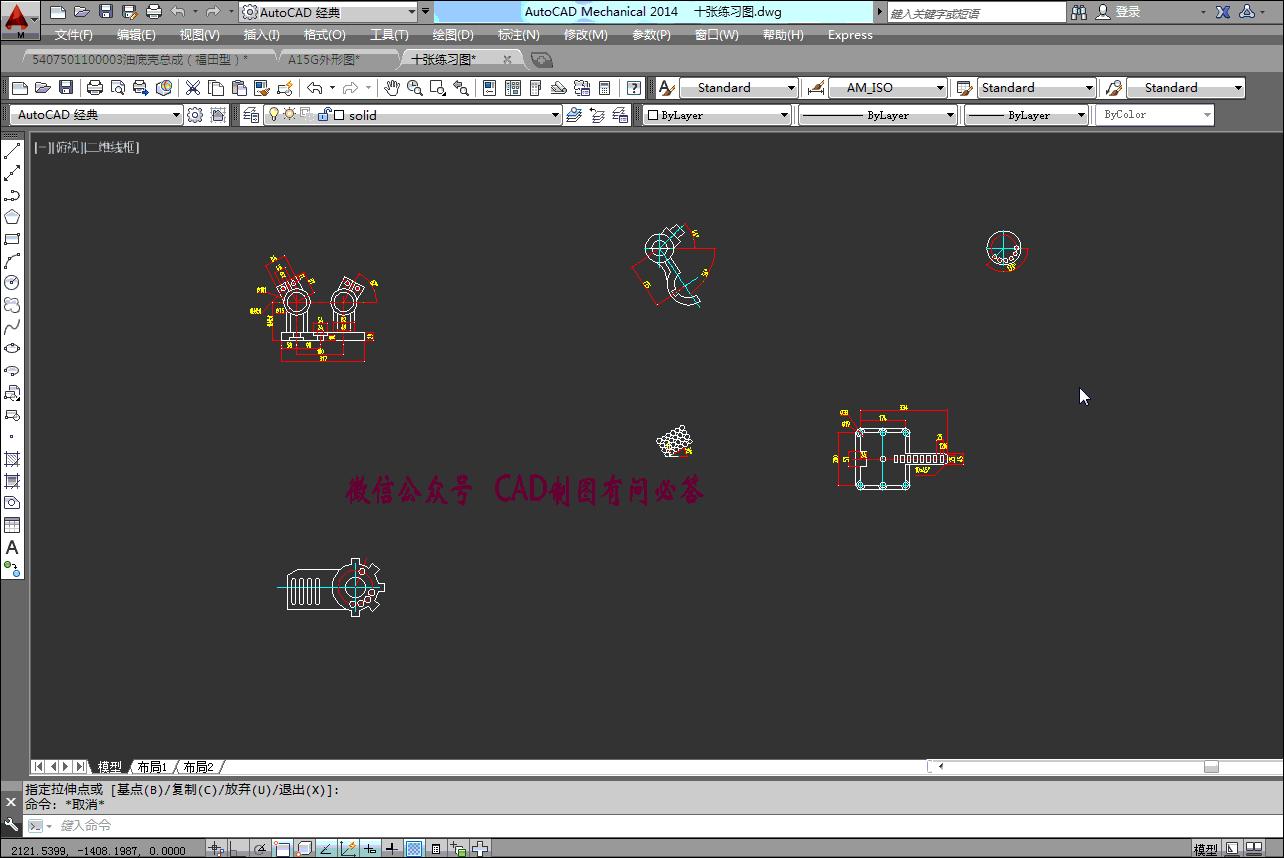Open the 绘图(D) menu
This screenshot has height=858, width=1284.
pos(452,35)
